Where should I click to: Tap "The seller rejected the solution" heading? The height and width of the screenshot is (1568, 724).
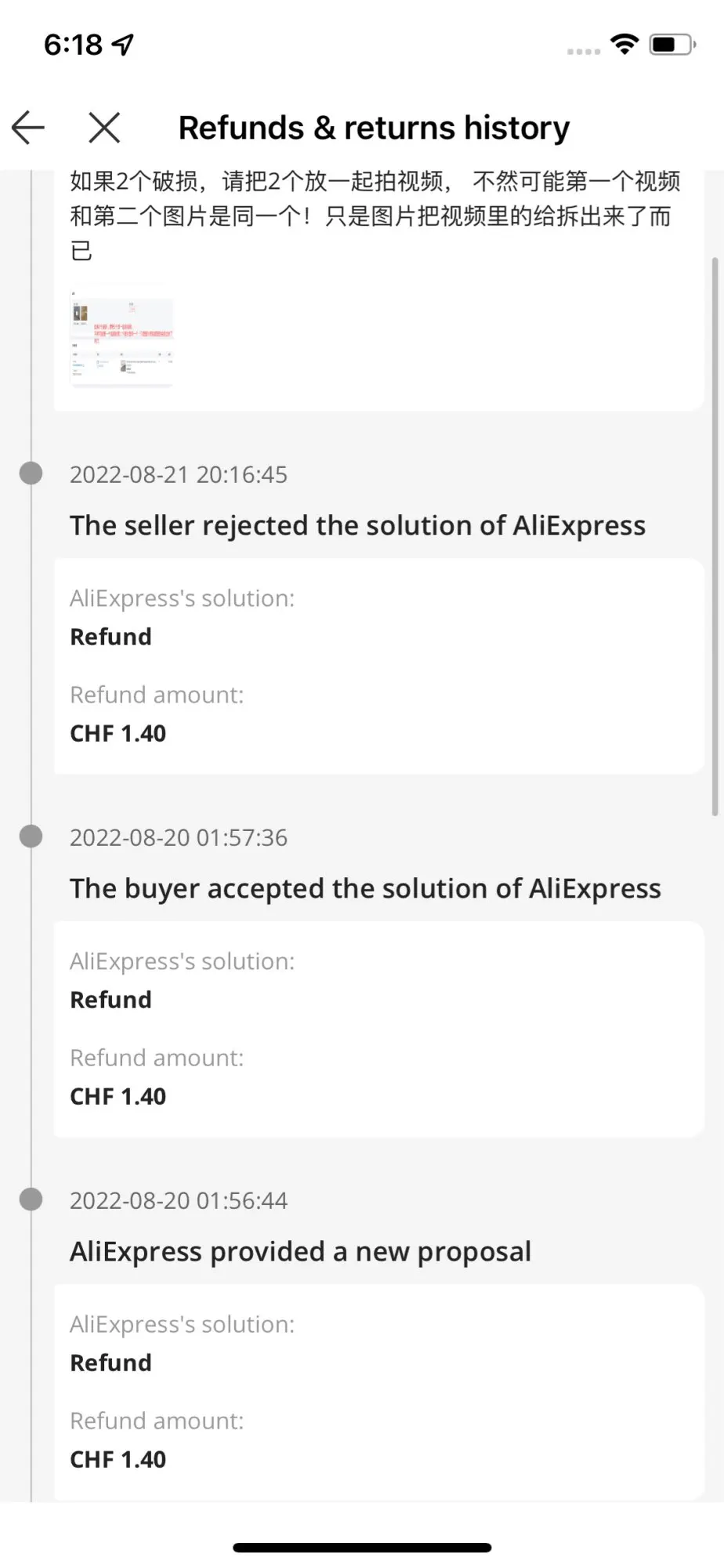(x=357, y=525)
